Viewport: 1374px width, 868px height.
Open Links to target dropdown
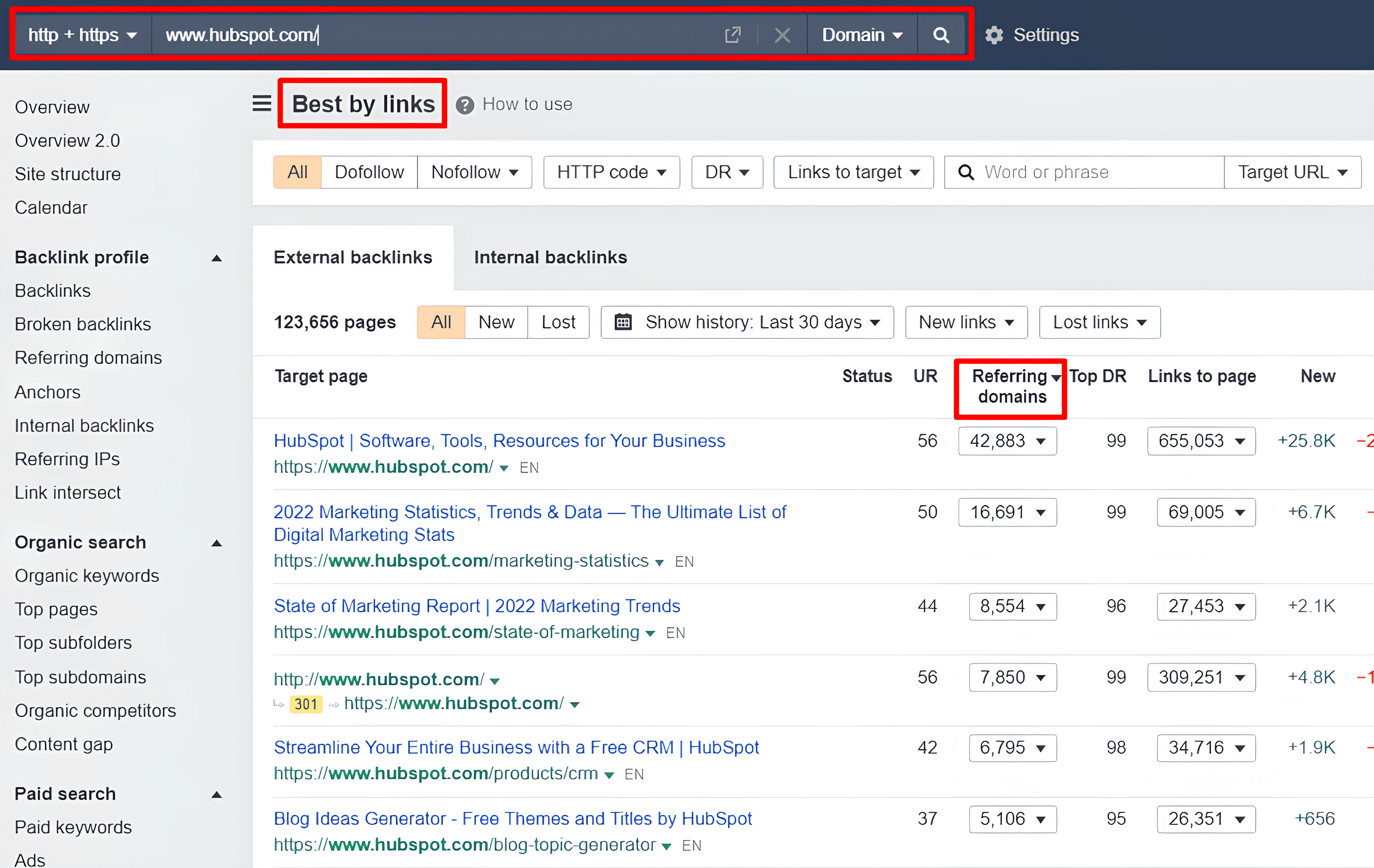pos(853,172)
